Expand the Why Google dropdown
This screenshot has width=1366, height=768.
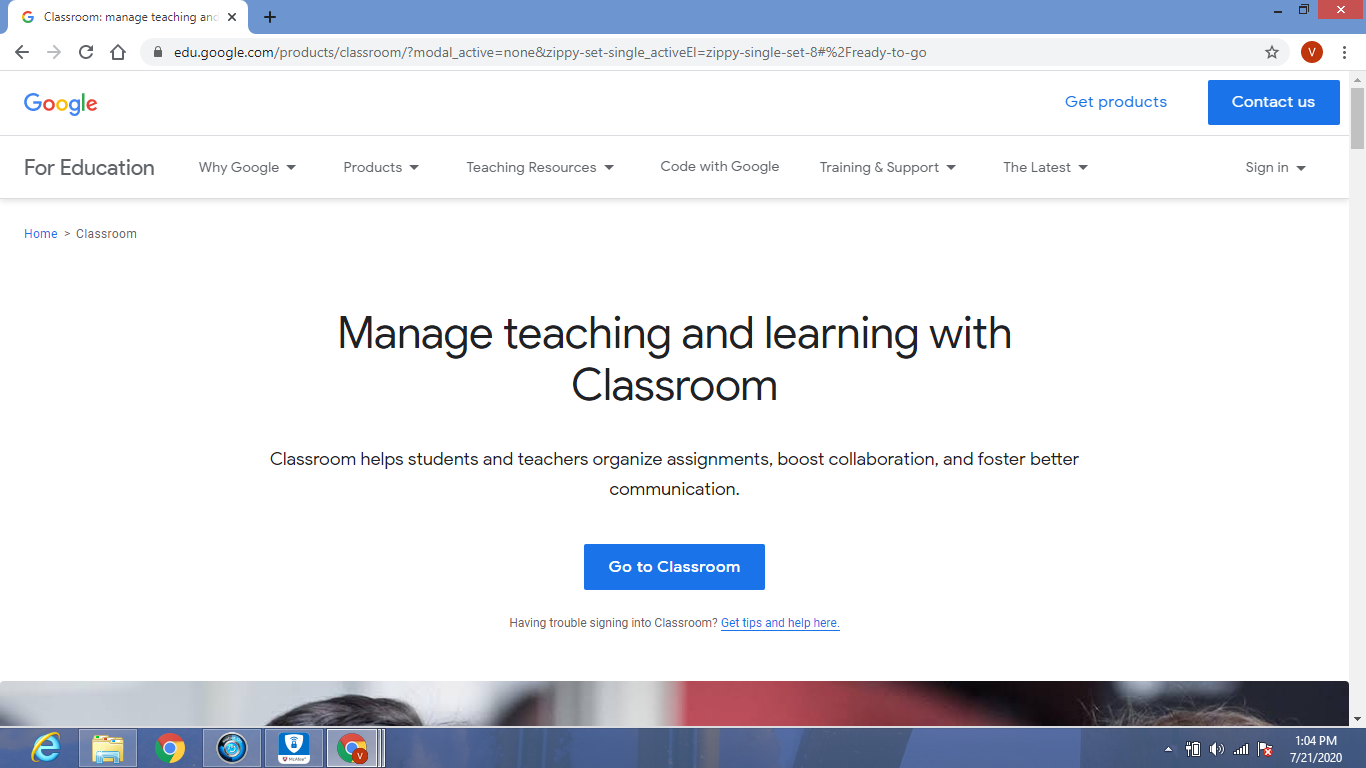[x=247, y=167]
